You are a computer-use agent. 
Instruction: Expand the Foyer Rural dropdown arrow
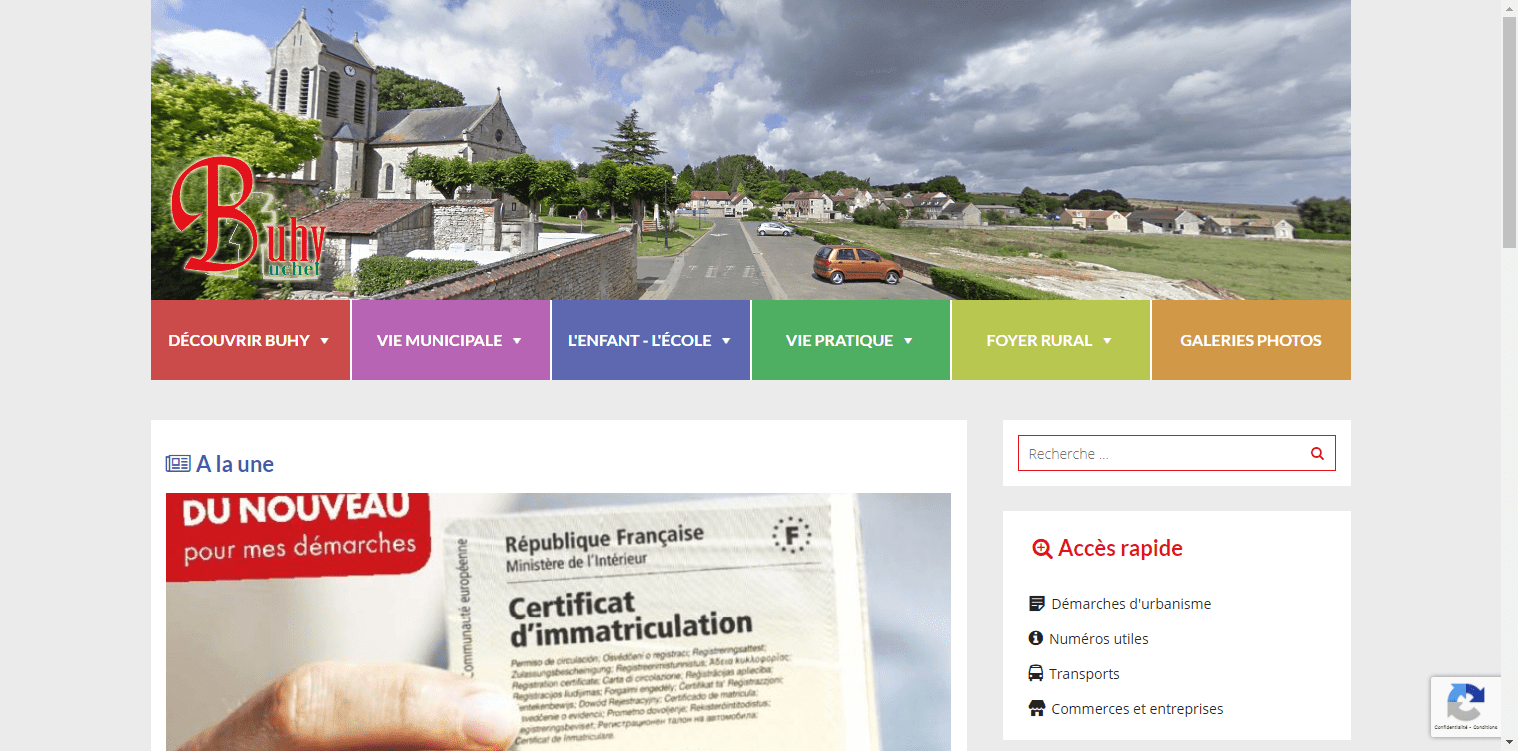(1107, 341)
